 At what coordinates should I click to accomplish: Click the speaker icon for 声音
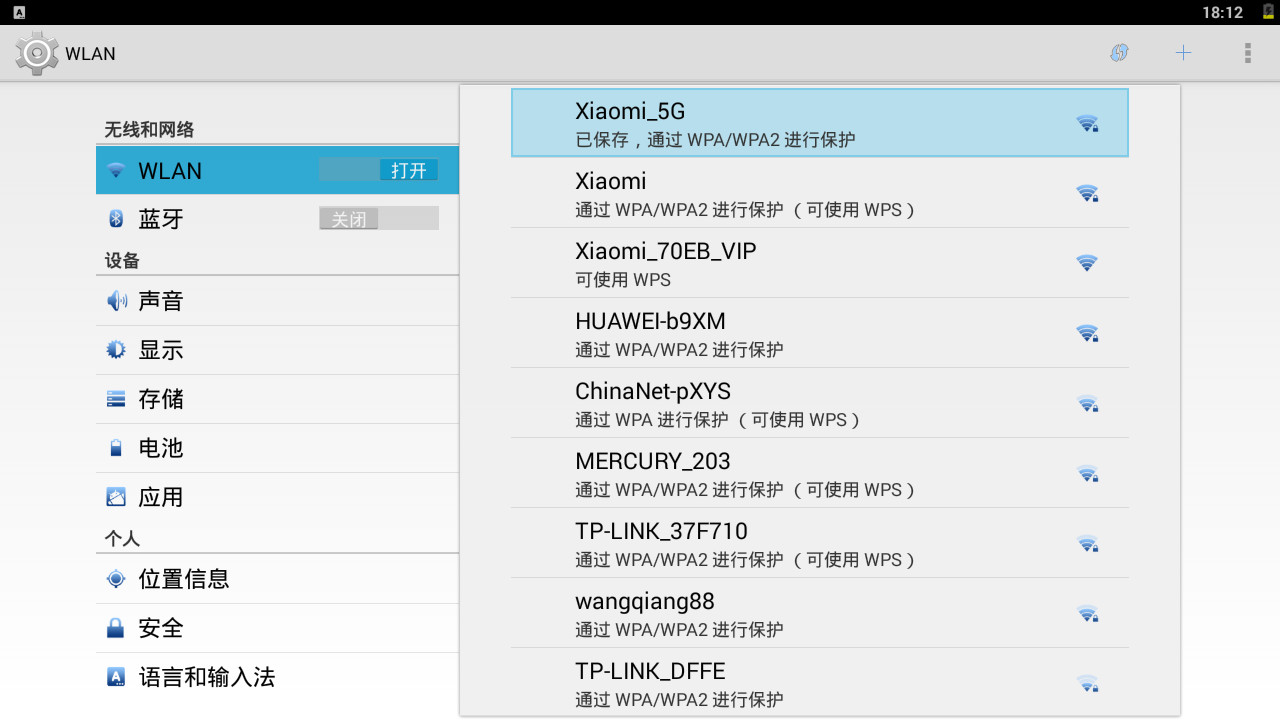(x=116, y=301)
